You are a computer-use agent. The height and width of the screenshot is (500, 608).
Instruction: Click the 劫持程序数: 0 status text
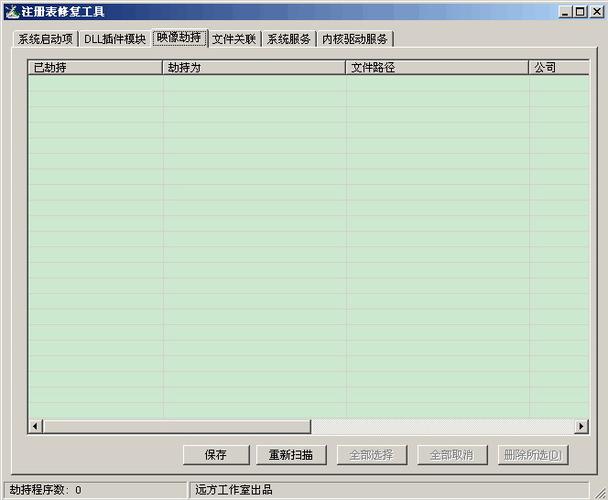[45, 490]
